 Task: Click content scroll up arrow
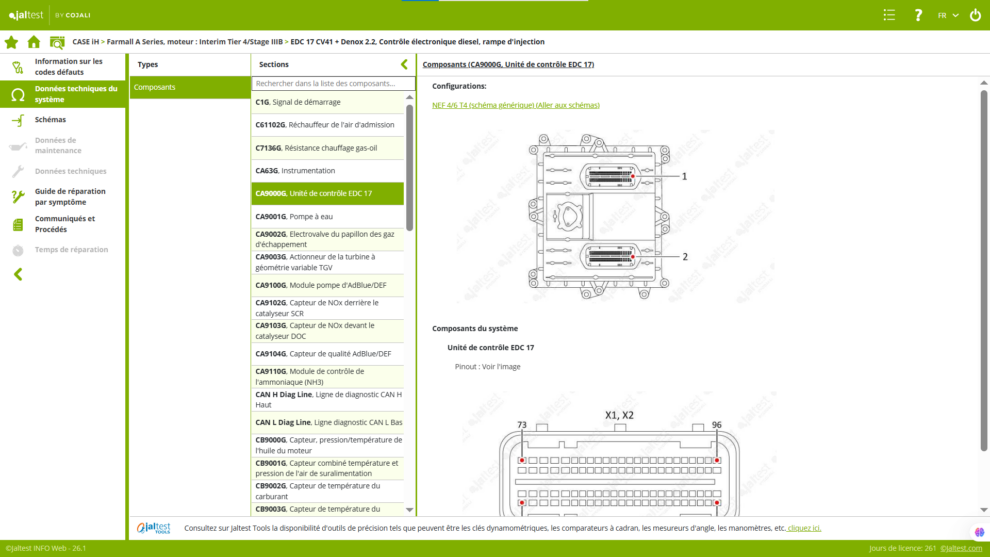(x=984, y=83)
